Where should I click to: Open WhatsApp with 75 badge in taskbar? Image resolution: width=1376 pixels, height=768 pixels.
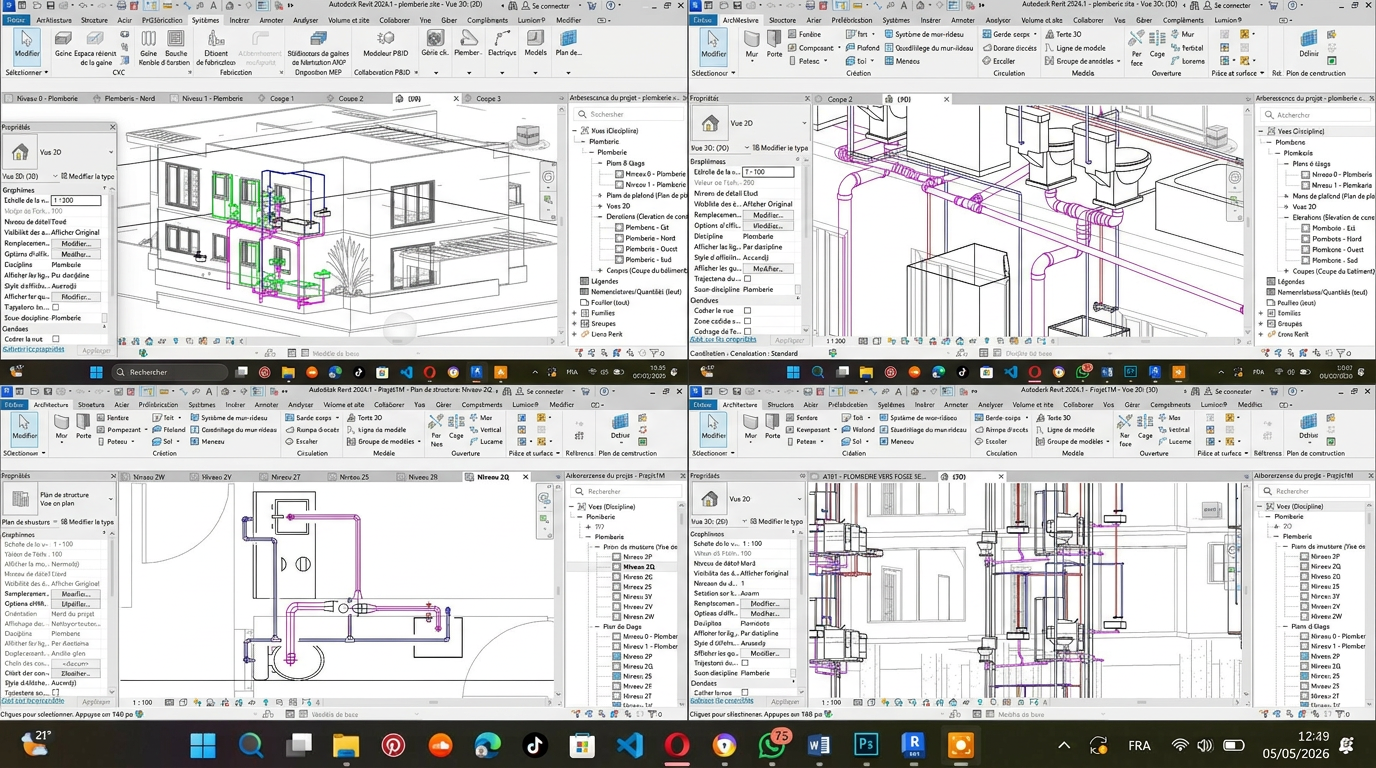pos(772,745)
